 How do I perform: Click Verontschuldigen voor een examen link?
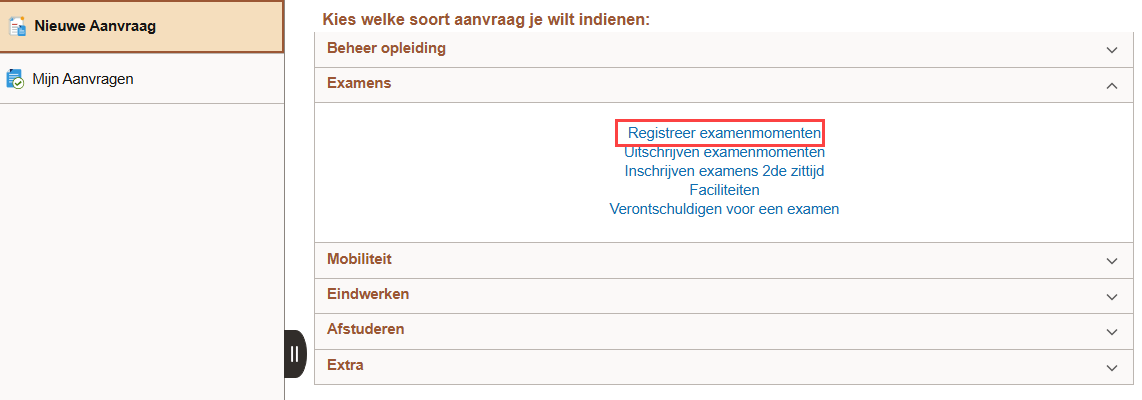click(x=724, y=209)
